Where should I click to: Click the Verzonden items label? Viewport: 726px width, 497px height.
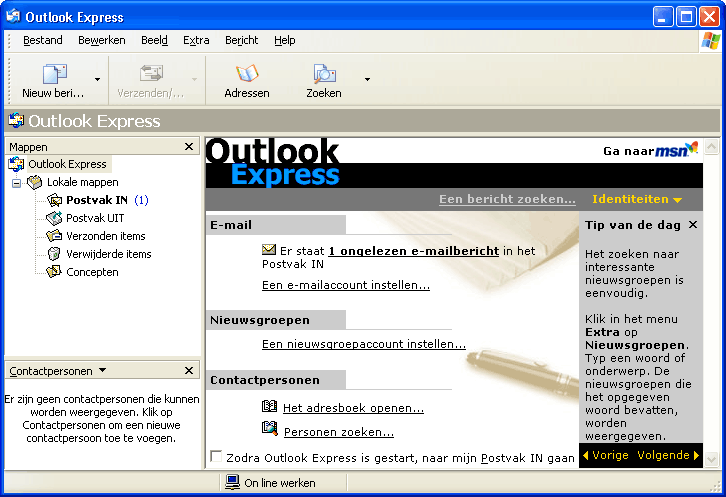(x=106, y=236)
